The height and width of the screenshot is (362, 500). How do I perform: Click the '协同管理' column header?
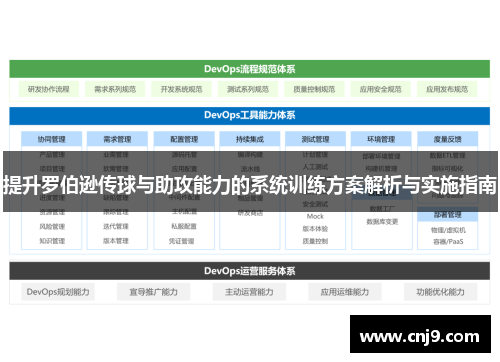51,139
